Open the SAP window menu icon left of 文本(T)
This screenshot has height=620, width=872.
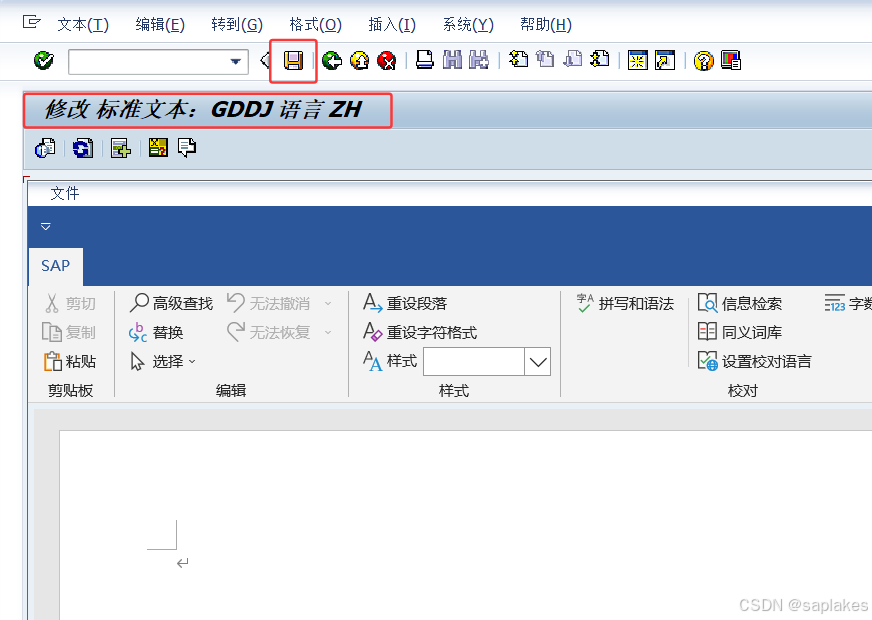click(x=31, y=22)
